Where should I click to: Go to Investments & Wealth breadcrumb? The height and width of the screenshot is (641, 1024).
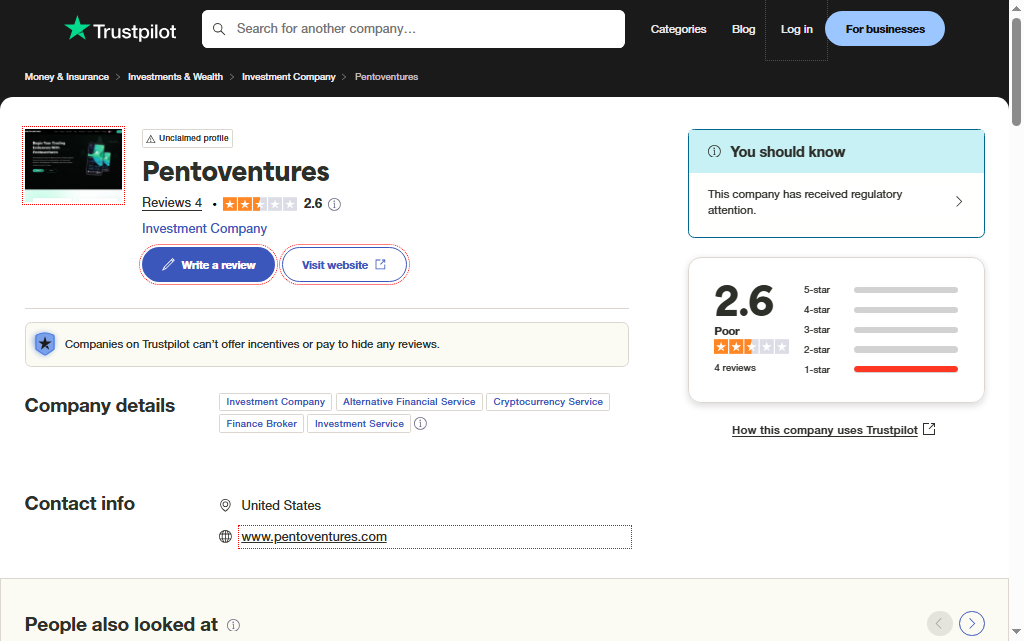click(x=175, y=77)
